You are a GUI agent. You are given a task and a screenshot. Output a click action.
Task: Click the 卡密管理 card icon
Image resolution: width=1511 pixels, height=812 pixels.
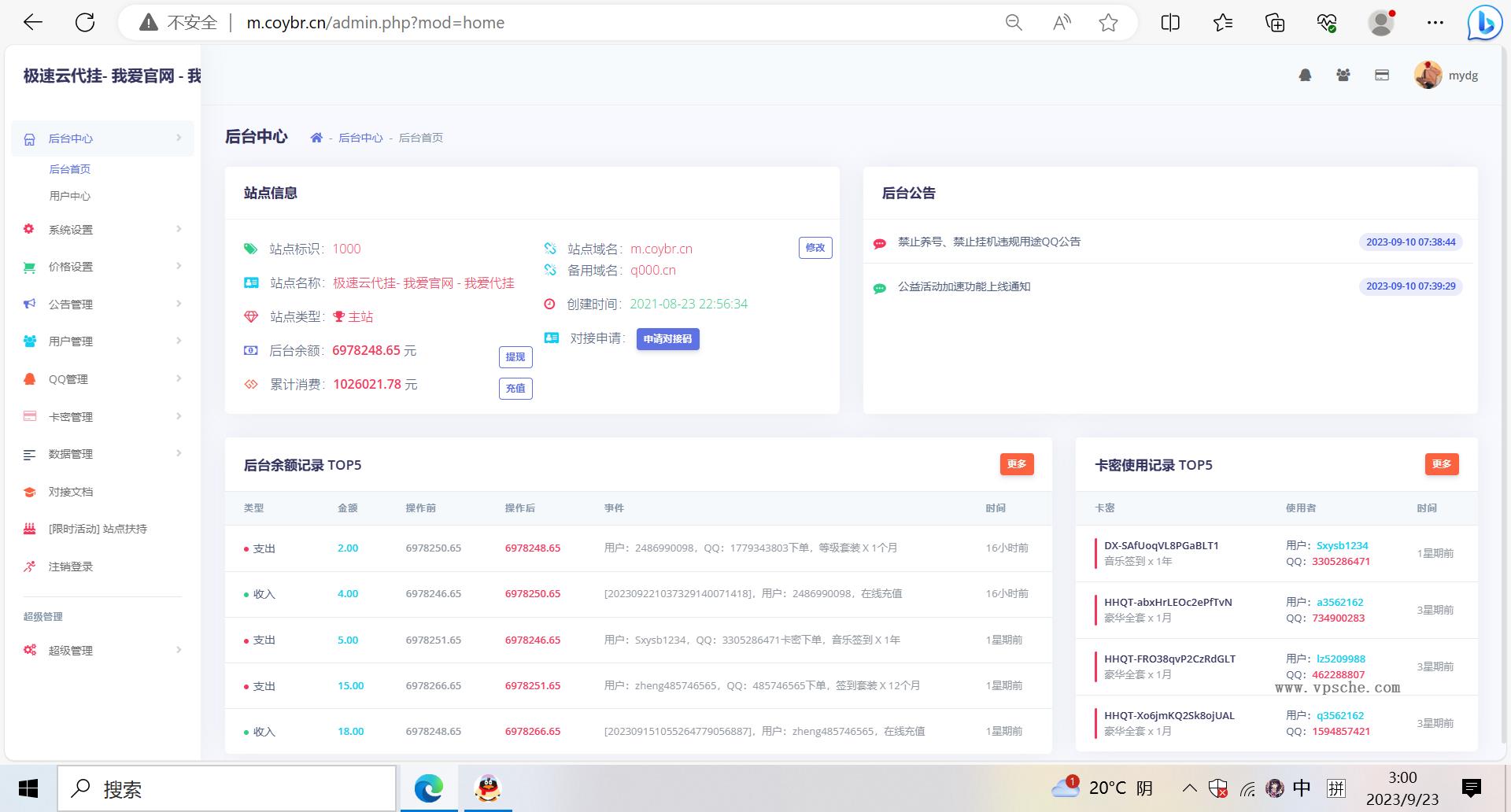pyautogui.click(x=28, y=416)
